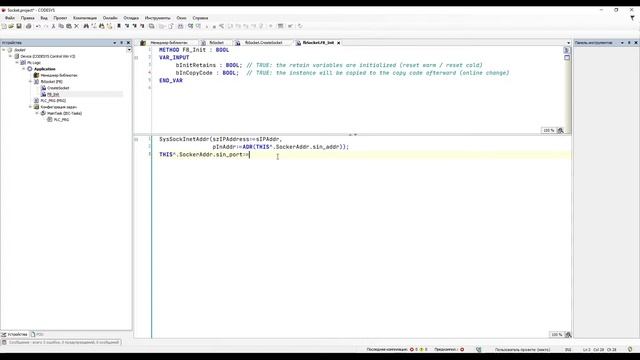Collapse the MainTask node
This screenshot has height=360, width=640.
pos(37,113)
